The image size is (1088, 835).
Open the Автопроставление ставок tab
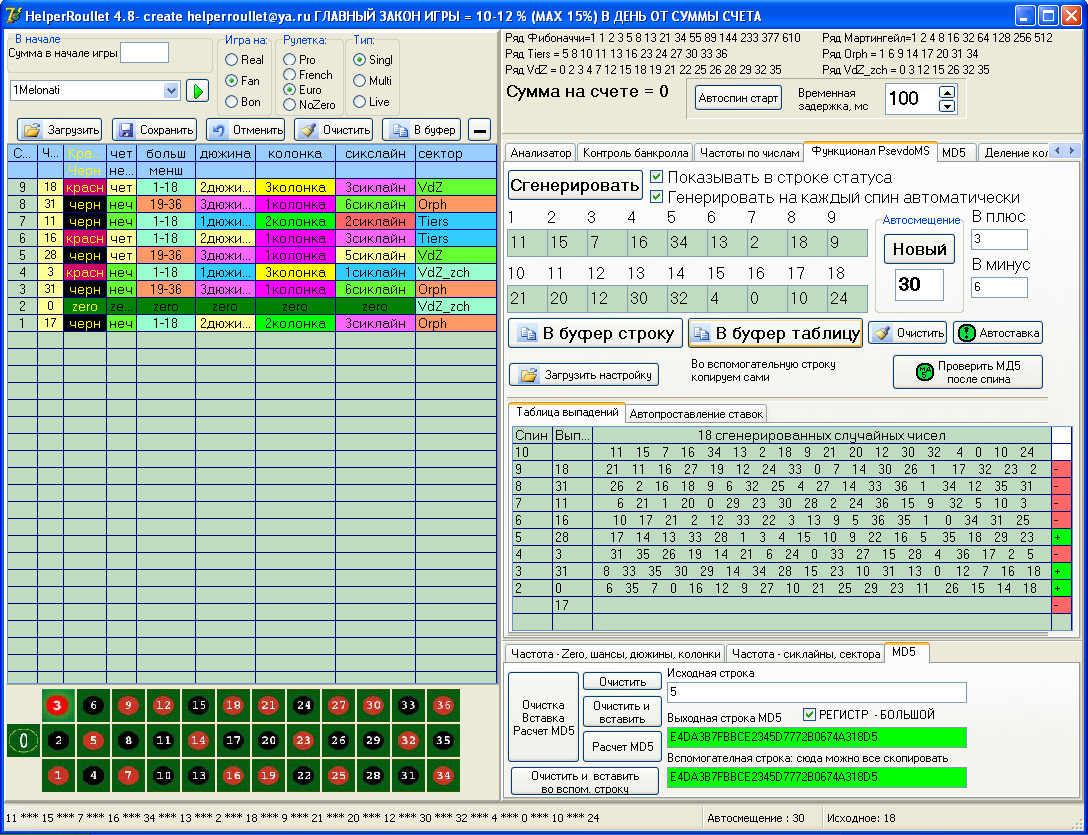tap(697, 413)
